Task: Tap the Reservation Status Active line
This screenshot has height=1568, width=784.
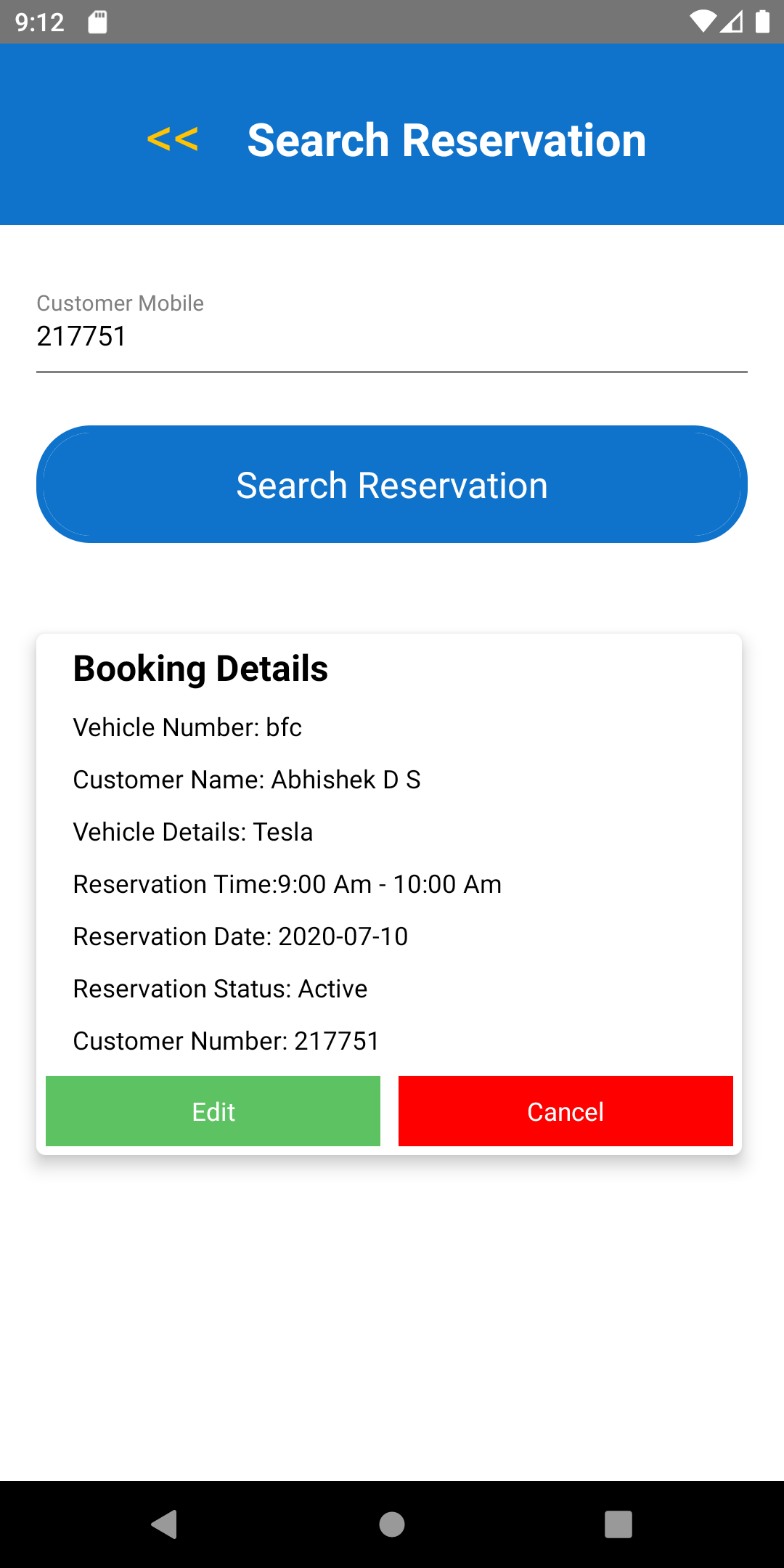Action: pos(220,989)
